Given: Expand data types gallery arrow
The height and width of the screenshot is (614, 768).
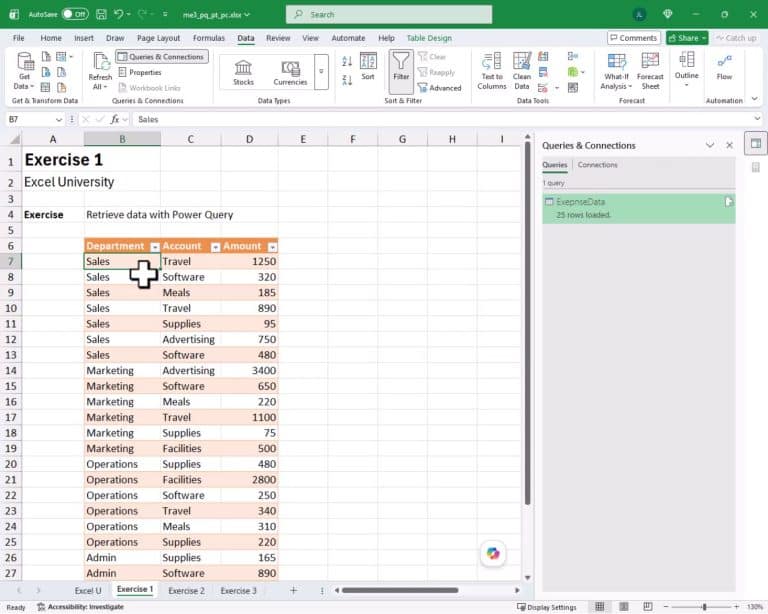Looking at the screenshot, I should (321, 71).
